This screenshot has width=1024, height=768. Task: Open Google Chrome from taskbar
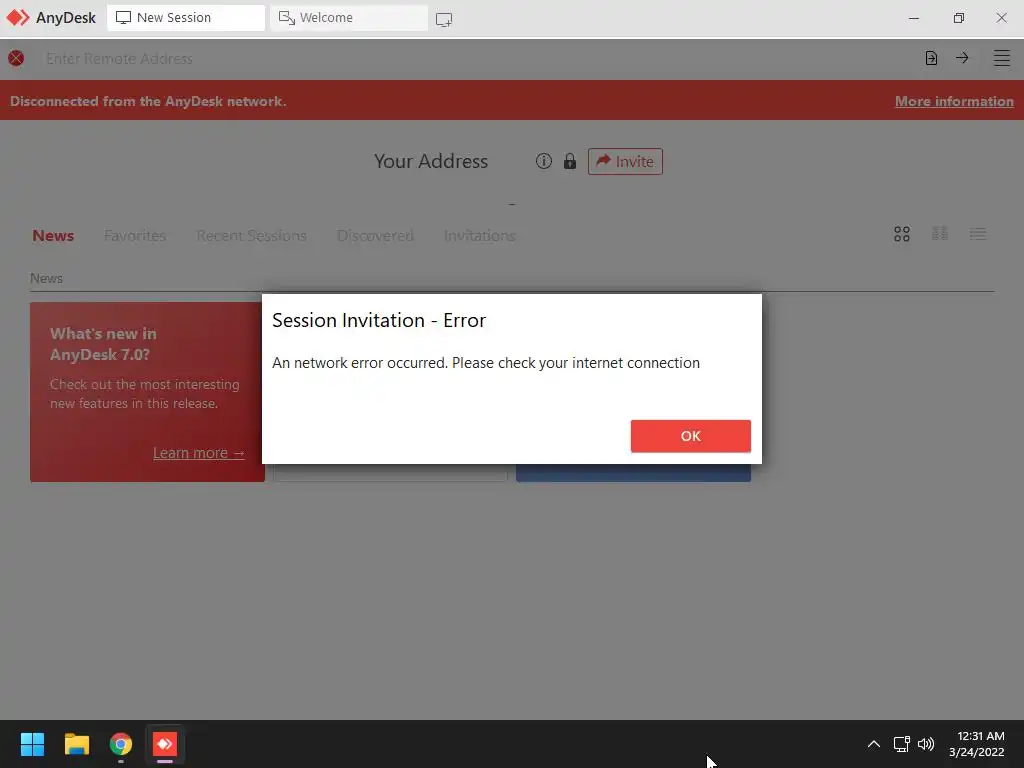[121, 744]
